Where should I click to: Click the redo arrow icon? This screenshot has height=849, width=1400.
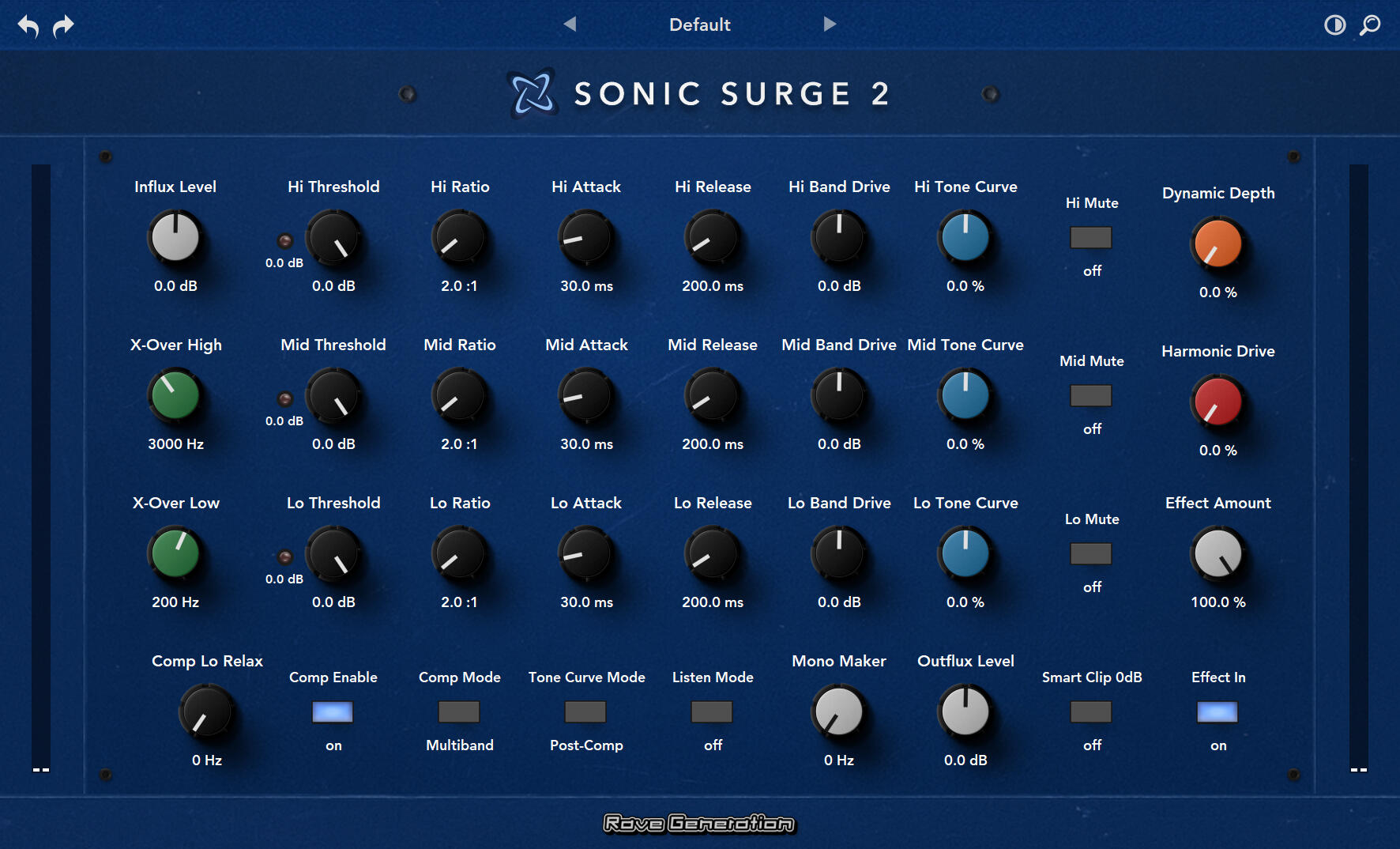pyautogui.click(x=62, y=25)
